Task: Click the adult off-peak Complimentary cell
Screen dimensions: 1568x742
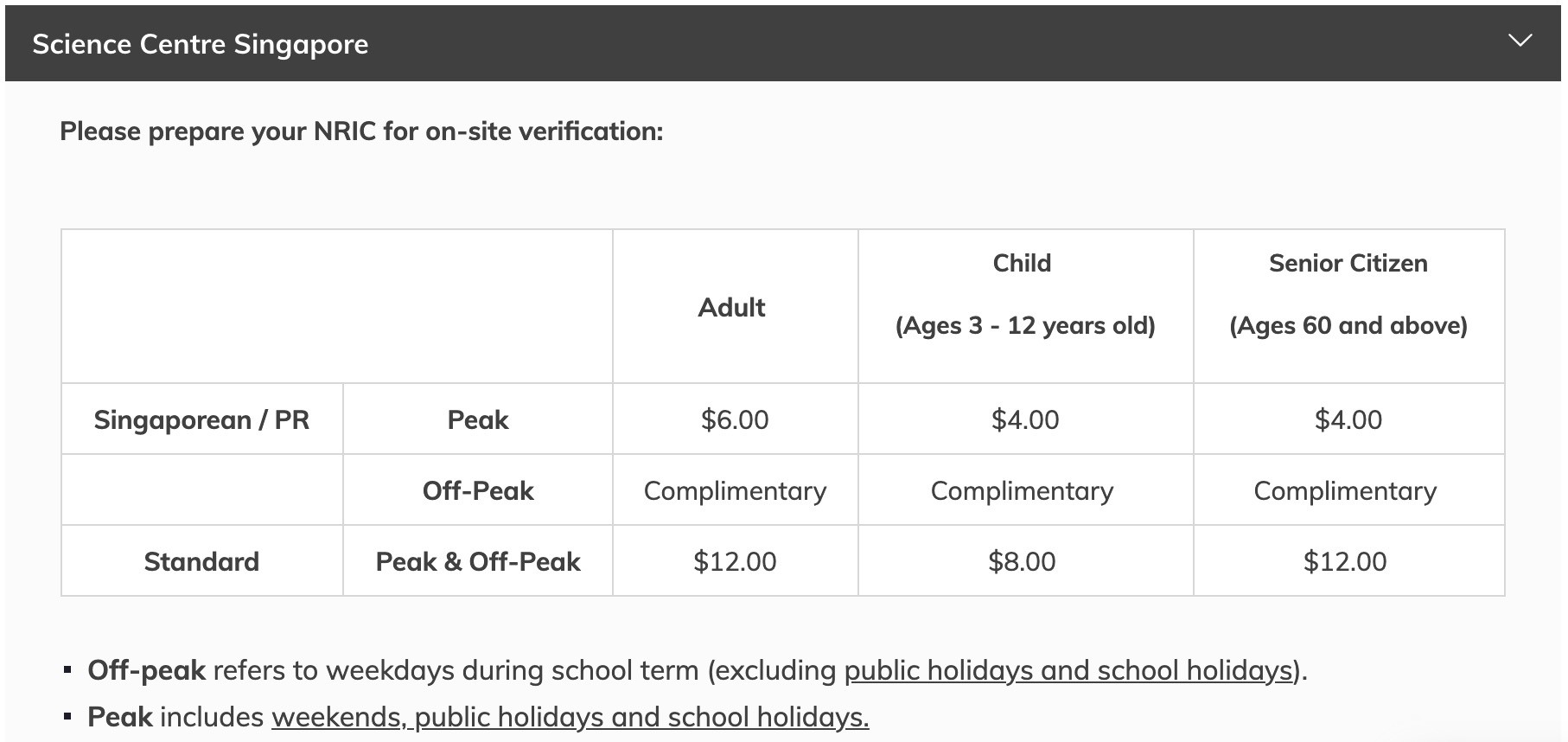Action: tap(735, 490)
